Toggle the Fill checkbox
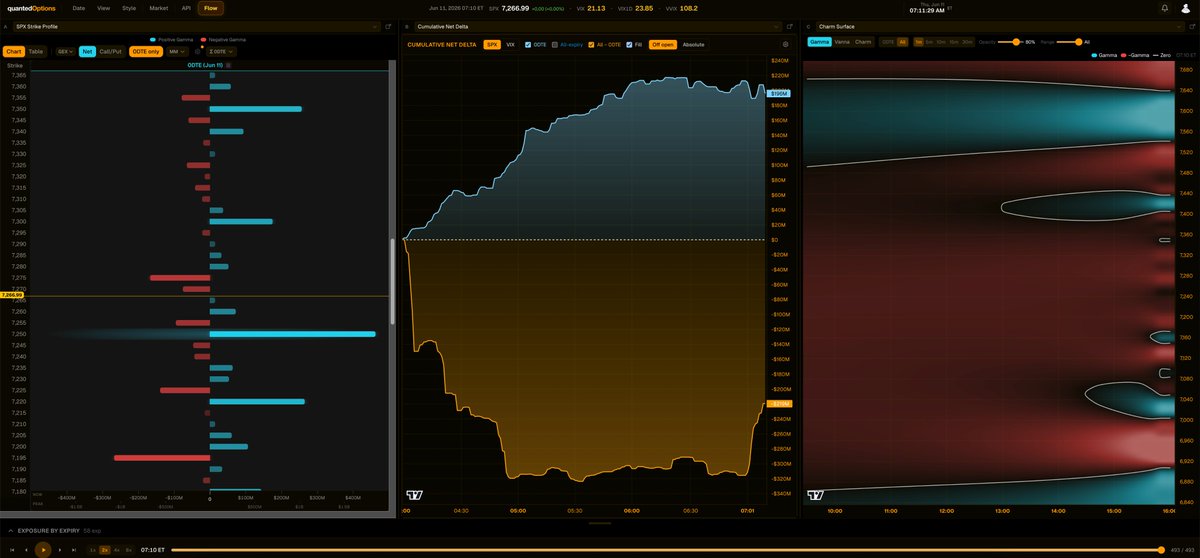This screenshot has width=1200, height=558. coord(629,45)
